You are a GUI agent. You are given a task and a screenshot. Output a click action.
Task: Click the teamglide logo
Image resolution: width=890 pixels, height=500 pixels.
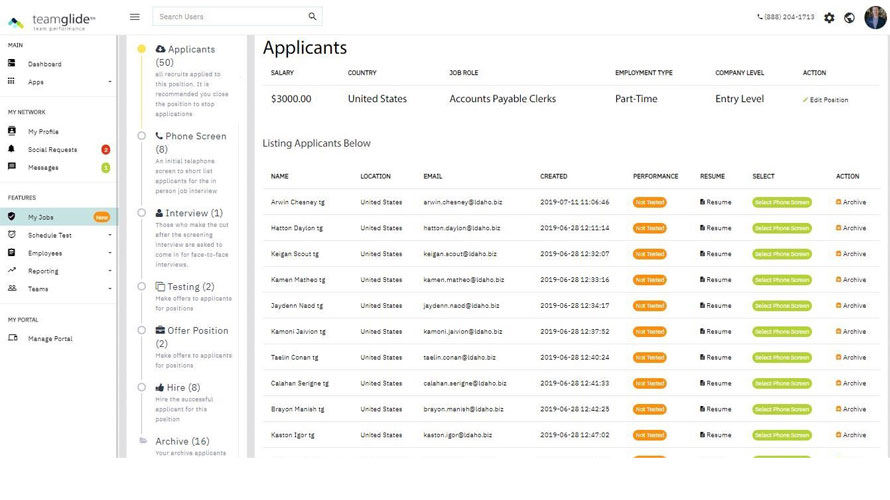point(52,22)
